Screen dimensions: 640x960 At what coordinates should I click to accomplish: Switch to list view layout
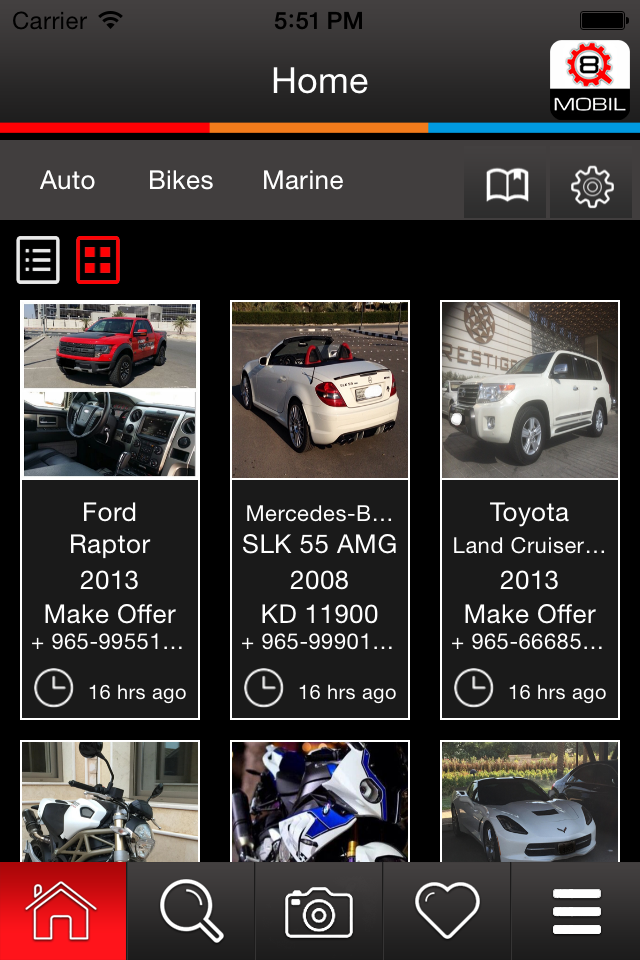click(x=38, y=260)
